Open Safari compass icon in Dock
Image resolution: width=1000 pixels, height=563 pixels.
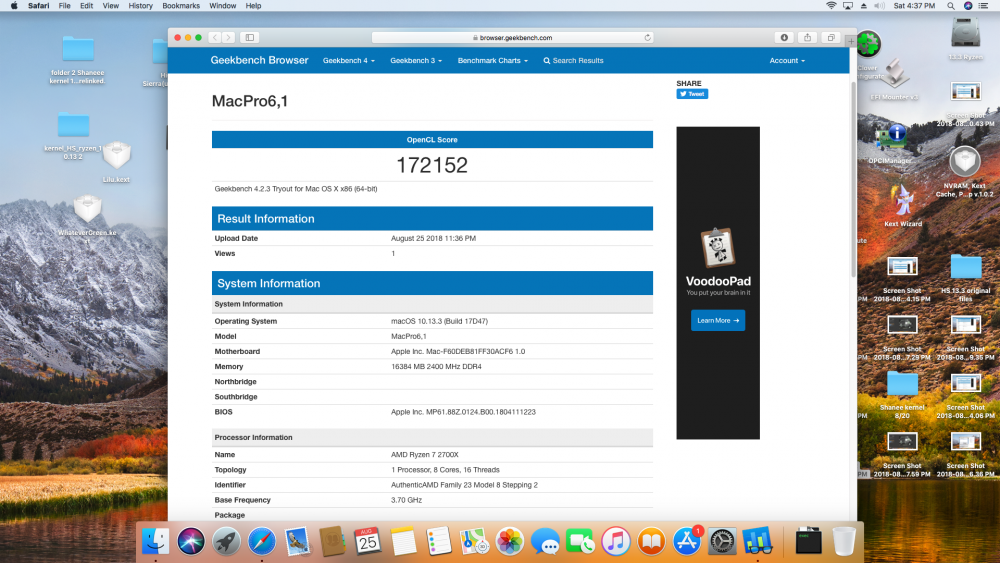261,541
